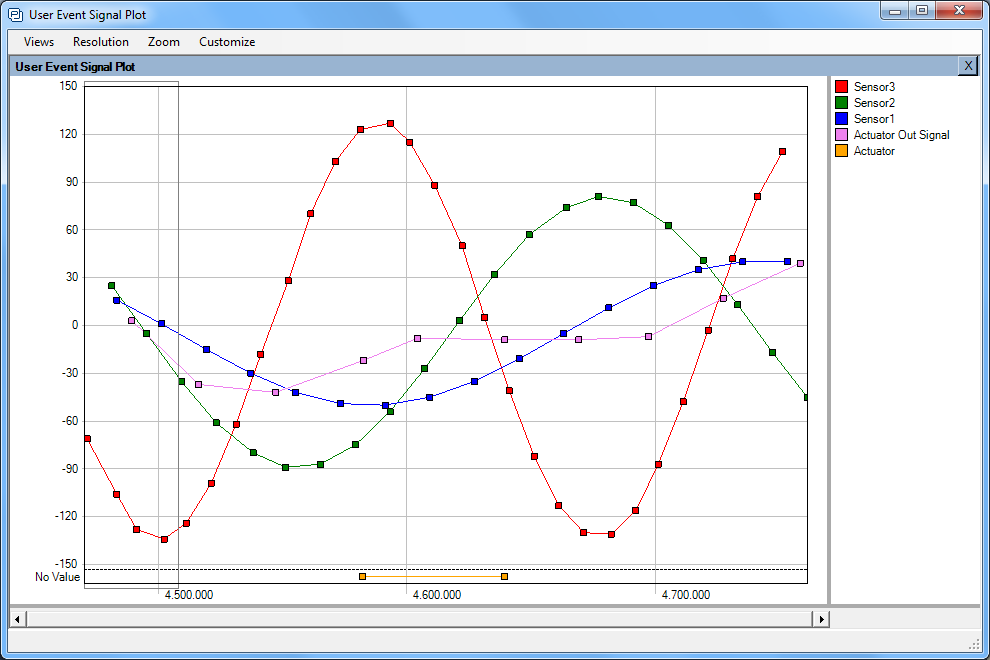Open the Resolution menu
The height and width of the screenshot is (660, 990).
tap(101, 42)
